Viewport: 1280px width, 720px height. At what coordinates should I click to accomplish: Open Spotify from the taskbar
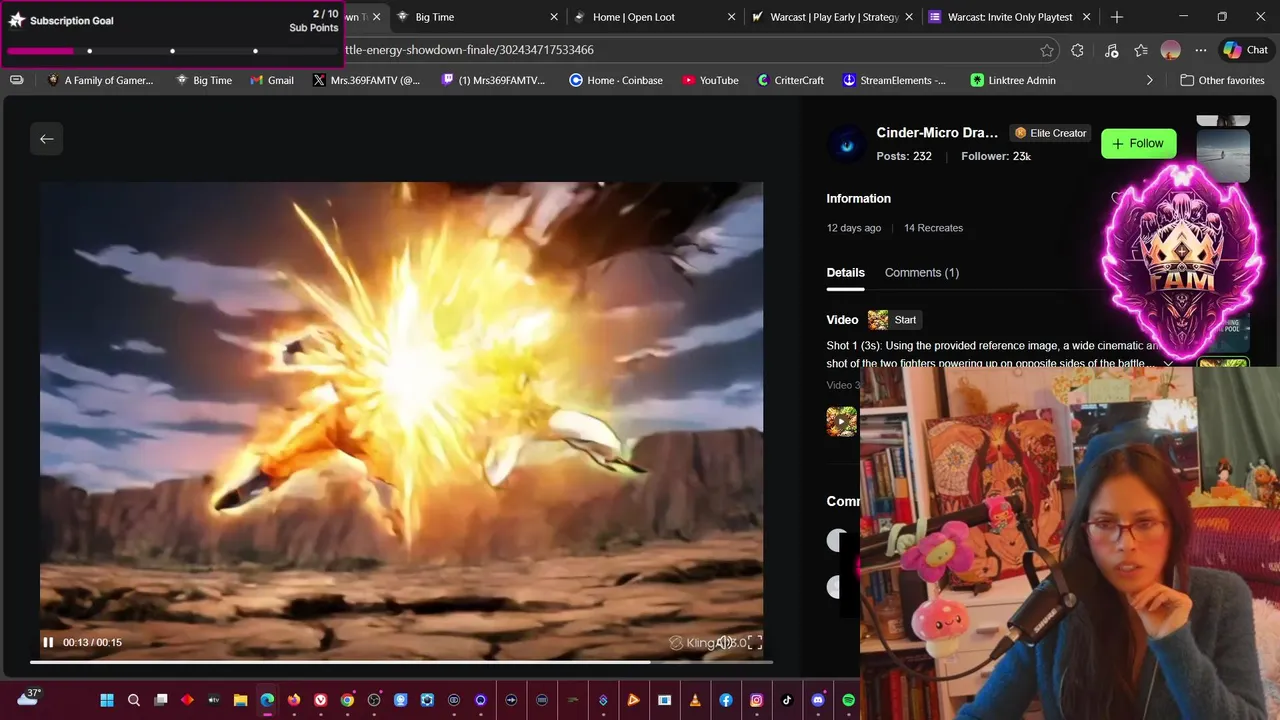(x=848, y=700)
